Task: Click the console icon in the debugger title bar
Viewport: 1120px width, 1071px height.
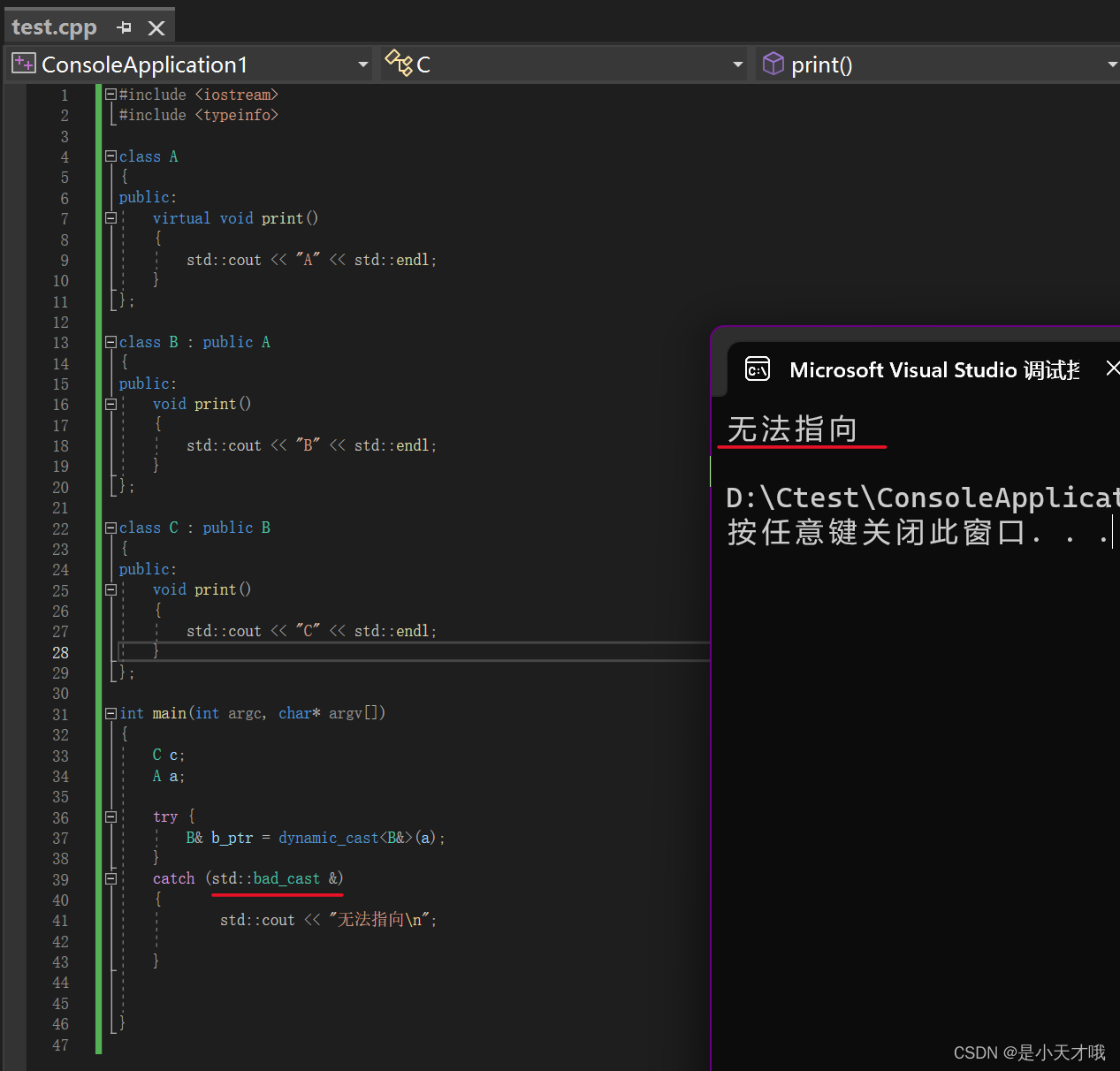Action: [x=758, y=368]
